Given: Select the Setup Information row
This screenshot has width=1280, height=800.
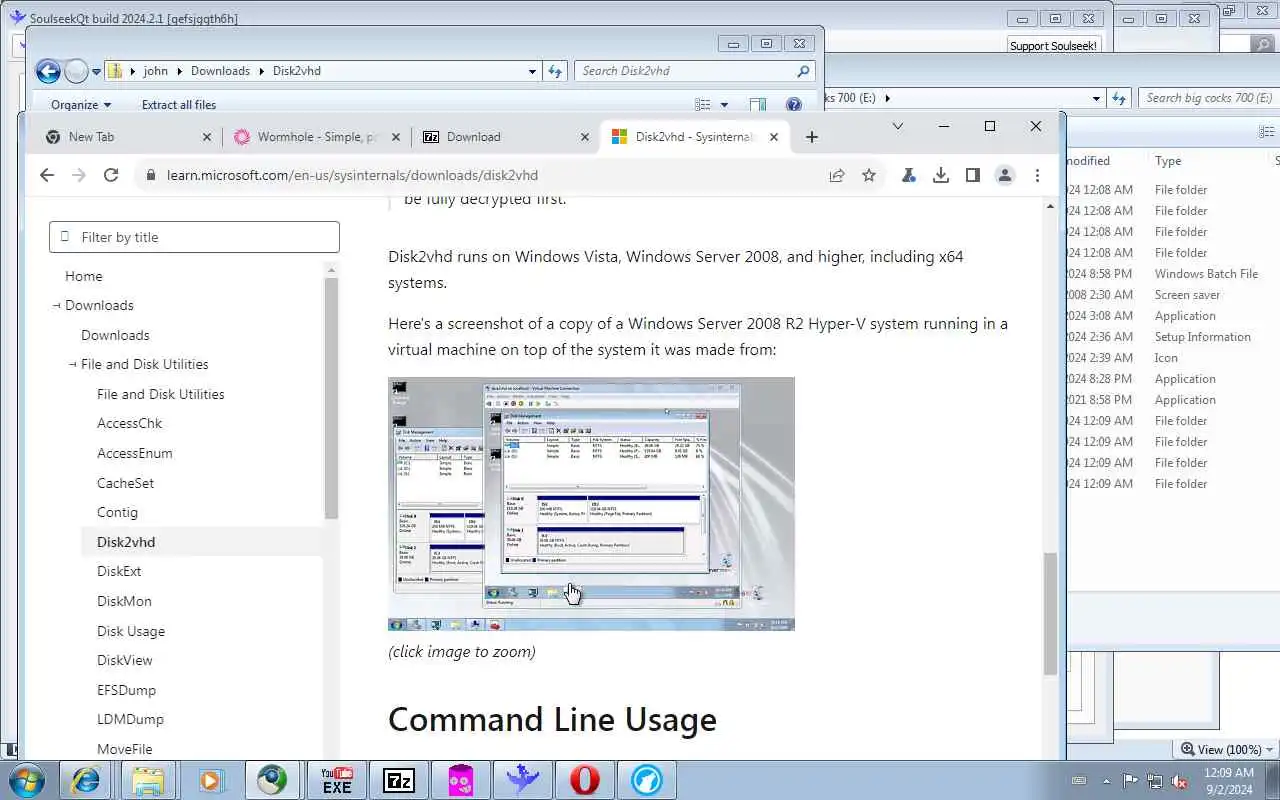Looking at the screenshot, I should pyautogui.click(x=1172, y=336).
